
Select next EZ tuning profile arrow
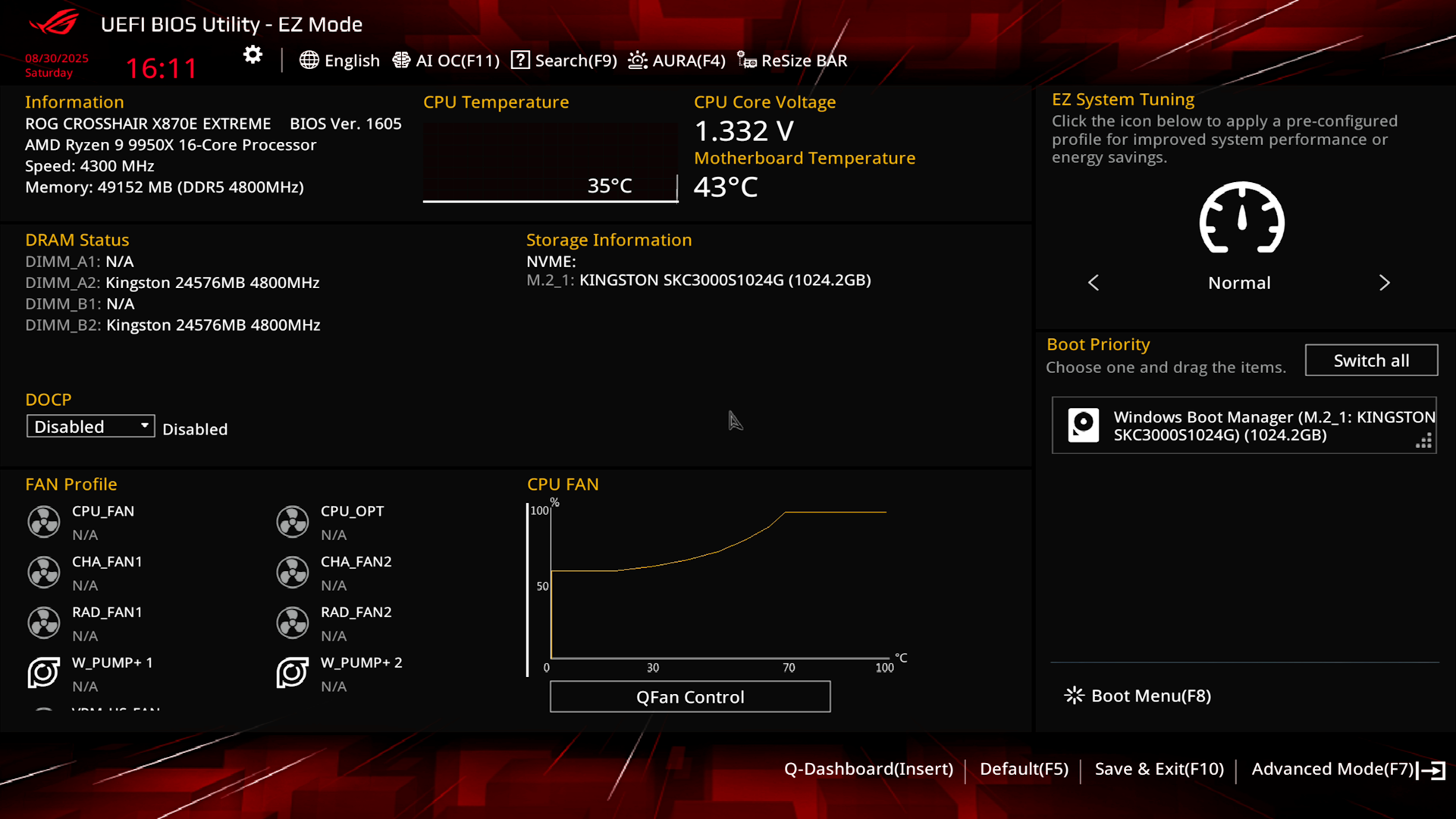click(x=1384, y=283)
